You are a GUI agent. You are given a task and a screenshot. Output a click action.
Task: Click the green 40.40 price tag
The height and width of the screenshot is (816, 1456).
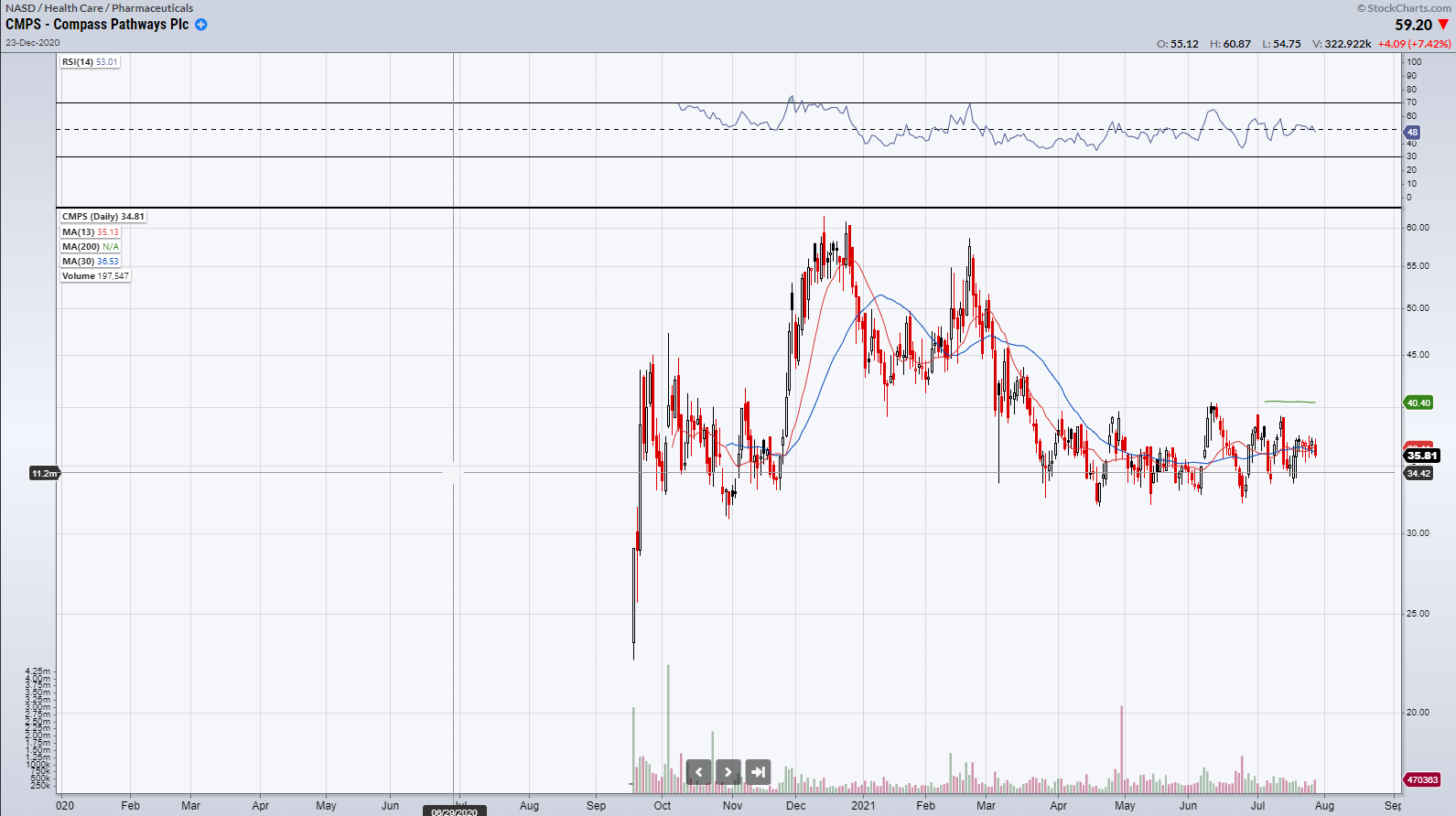click(x=1418, y=403)
